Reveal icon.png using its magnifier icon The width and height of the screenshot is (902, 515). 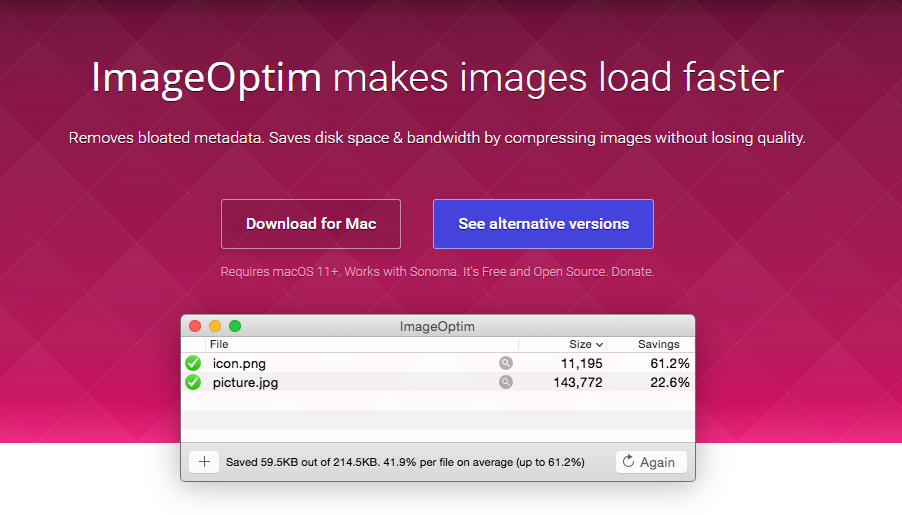(x=506, y=363)
